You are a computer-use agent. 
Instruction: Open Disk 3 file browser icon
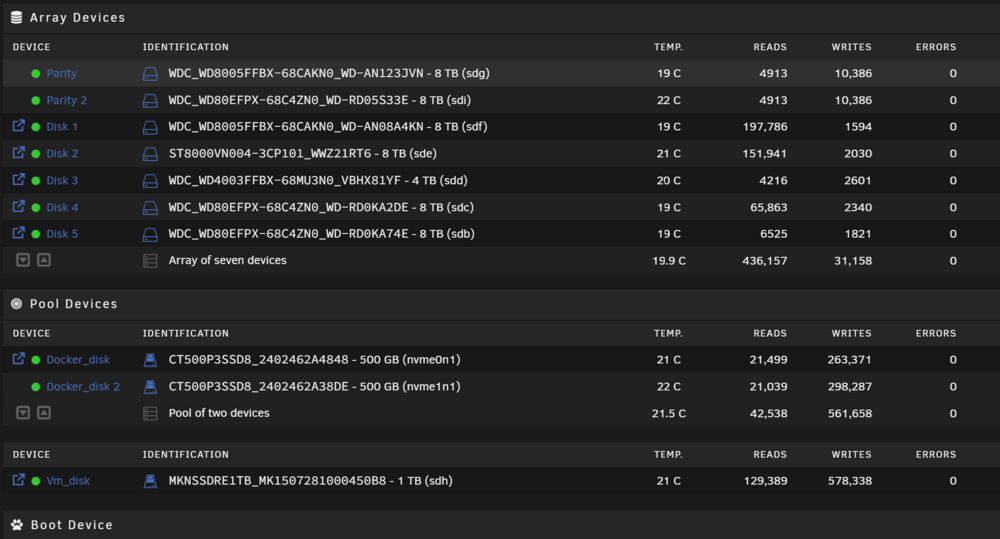(x=18, y=179)
